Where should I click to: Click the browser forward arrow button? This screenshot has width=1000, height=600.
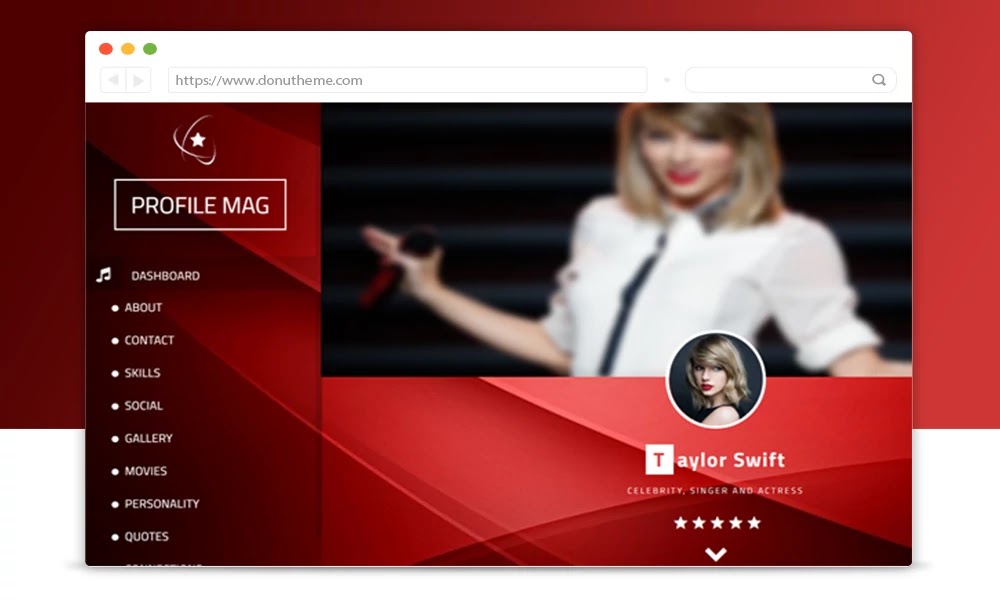[138, 80]
